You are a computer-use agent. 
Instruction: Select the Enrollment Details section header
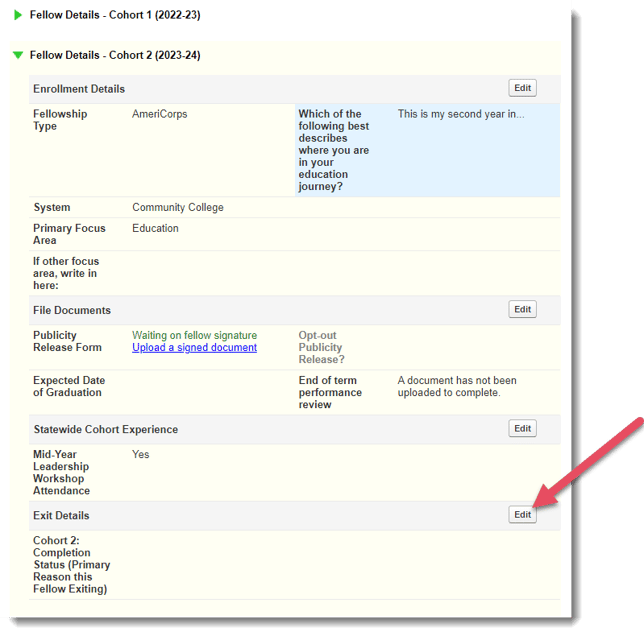click(x=79, y=89)
